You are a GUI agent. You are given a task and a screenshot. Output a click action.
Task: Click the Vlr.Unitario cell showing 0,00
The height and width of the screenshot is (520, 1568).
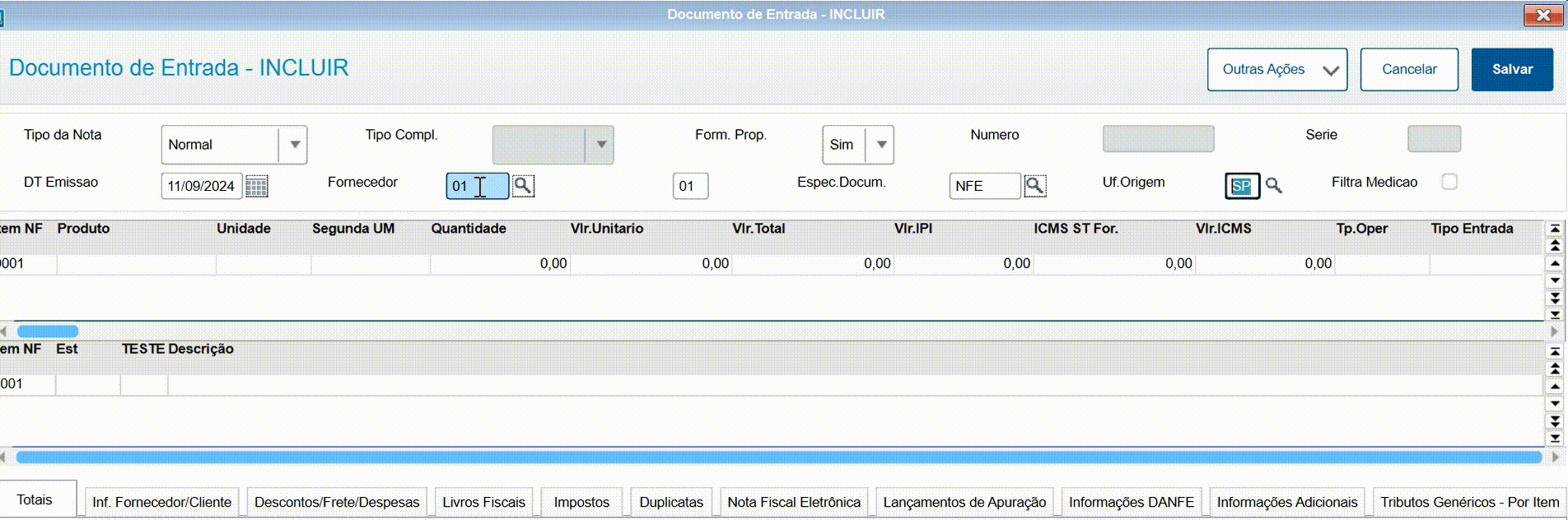(x=651, y=263)
